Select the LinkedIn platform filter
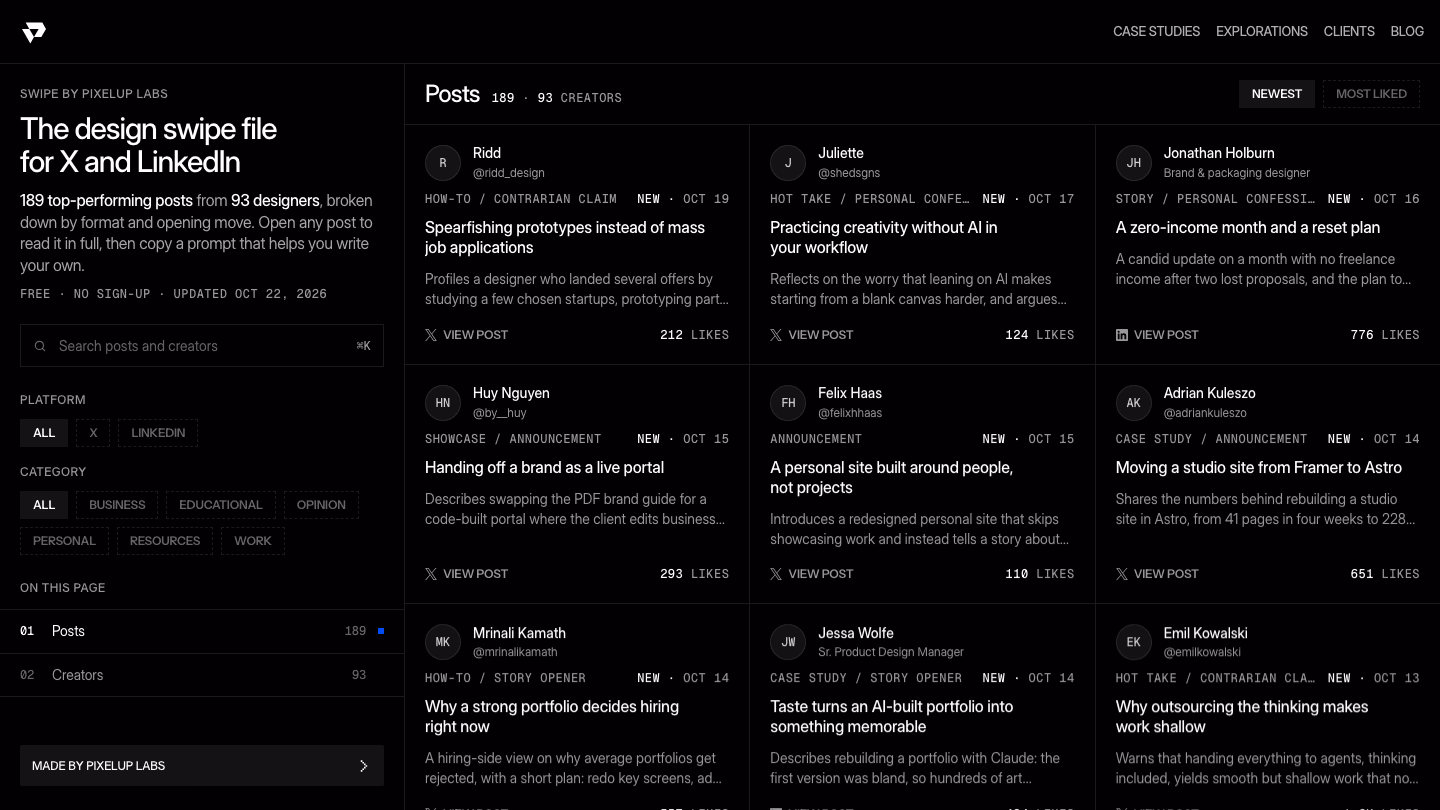The image size is (1440, 810). 158,433
